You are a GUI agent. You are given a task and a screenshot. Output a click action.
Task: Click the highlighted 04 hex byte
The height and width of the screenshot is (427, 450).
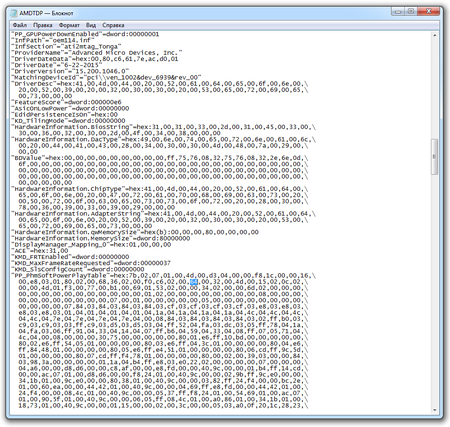point(194,282)
